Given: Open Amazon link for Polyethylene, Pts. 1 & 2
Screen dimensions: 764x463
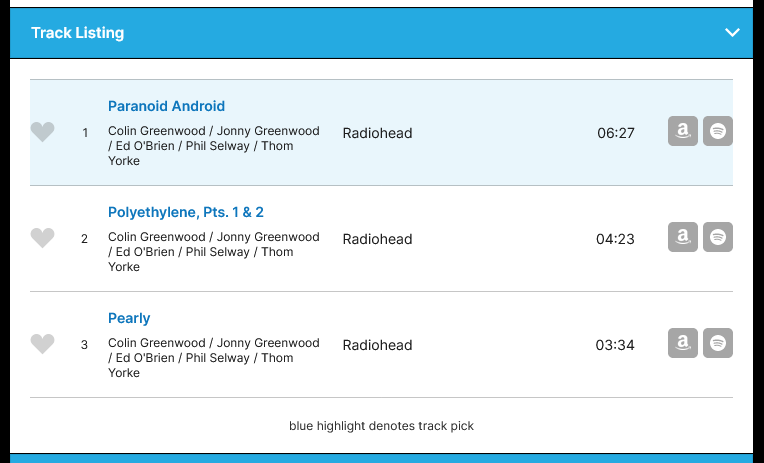Looking at the screenshot, I should pyautogui.click(x=683, y=237).
